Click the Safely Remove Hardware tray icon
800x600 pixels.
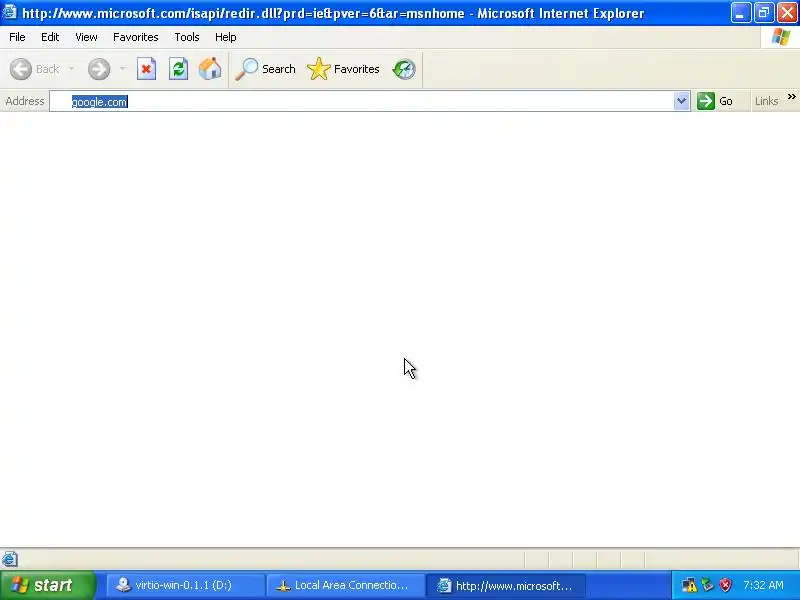[708, 585]
